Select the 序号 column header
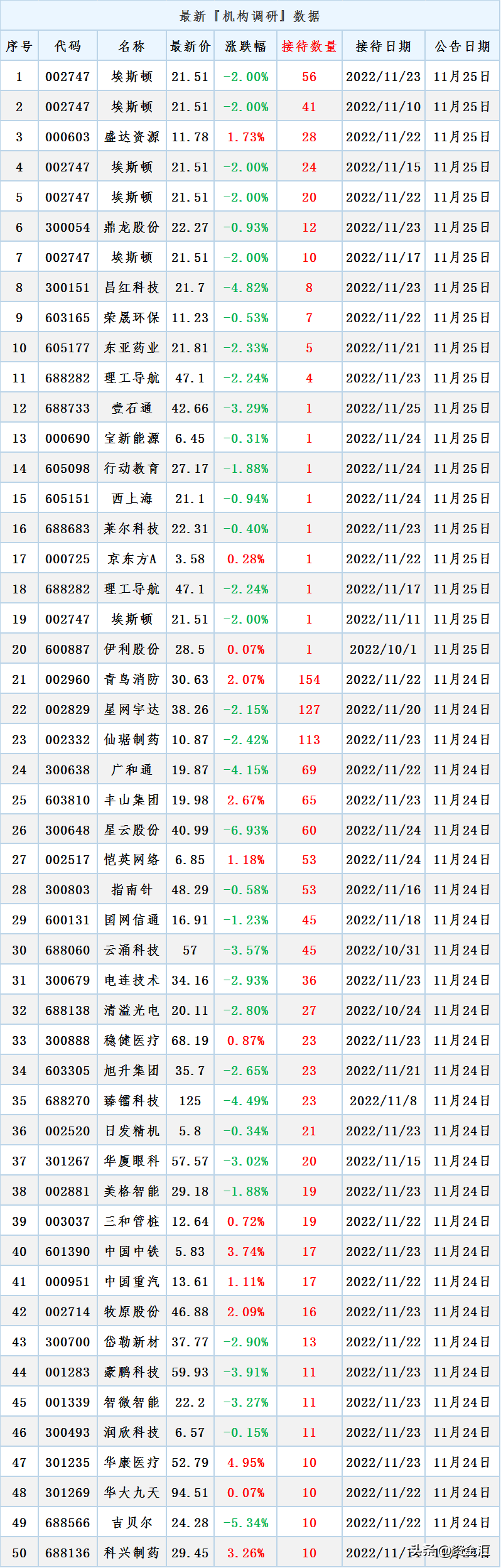Viewport: 501px width, 1568px height. pos(19,46)
